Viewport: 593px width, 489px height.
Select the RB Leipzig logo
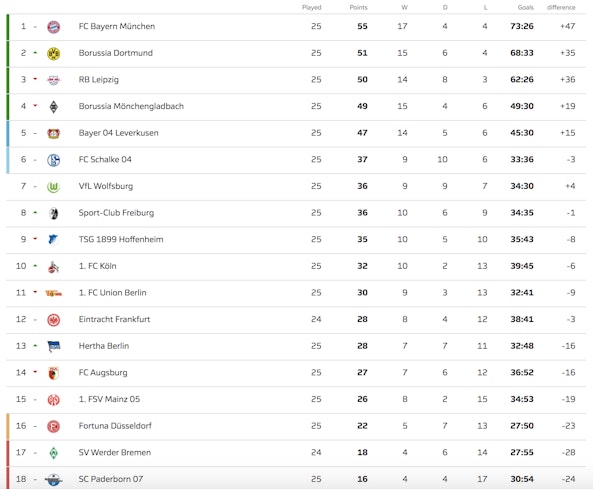[53, 80]
